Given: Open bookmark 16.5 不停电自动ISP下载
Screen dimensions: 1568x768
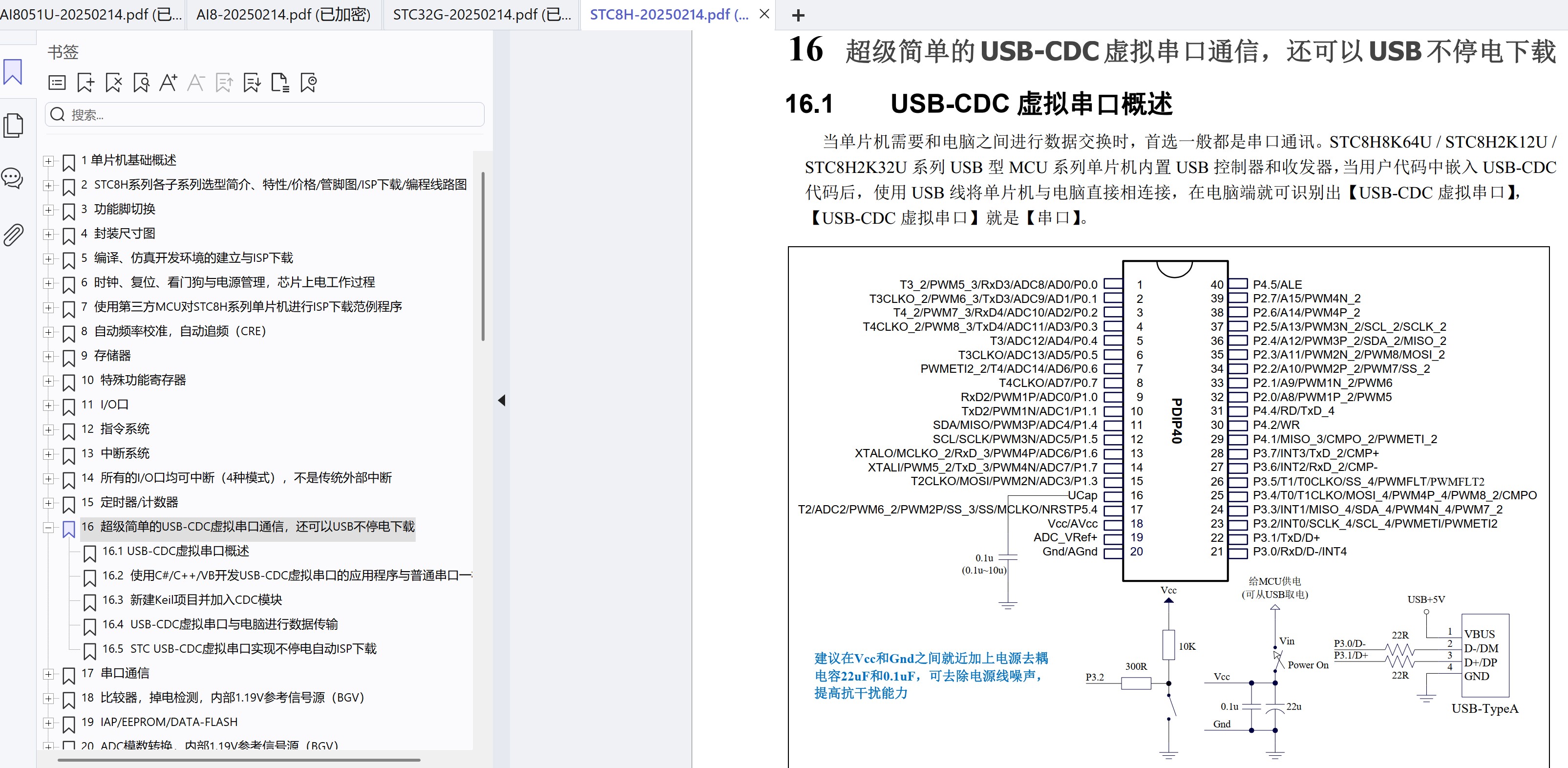Looking at the screenshot, I should [239, 649].
